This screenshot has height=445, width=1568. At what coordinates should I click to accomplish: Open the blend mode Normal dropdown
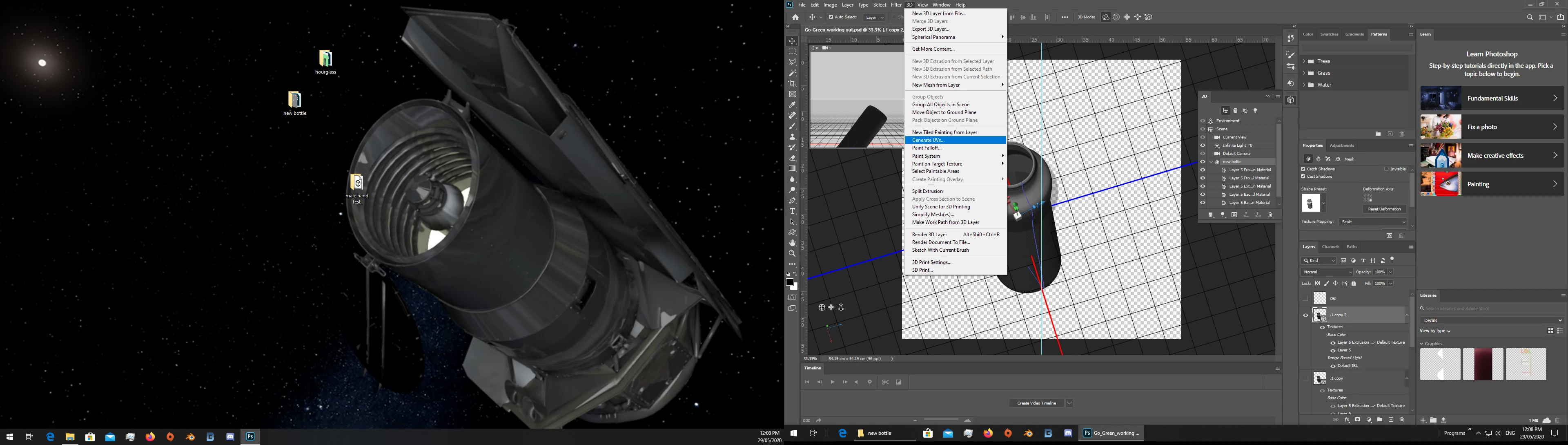[1327, 272]
